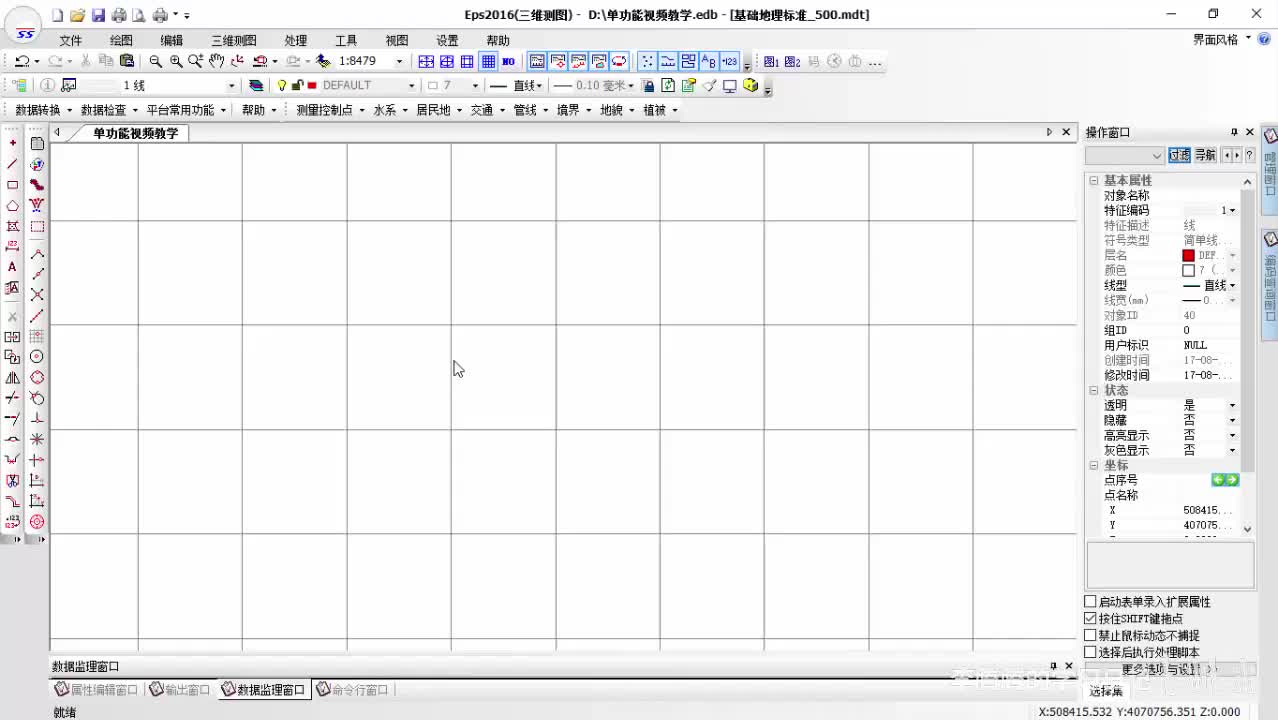This screenshot has height=720, width=1278.
Task: Open the 居民地 toolbar menu
Action: point(439,110)
